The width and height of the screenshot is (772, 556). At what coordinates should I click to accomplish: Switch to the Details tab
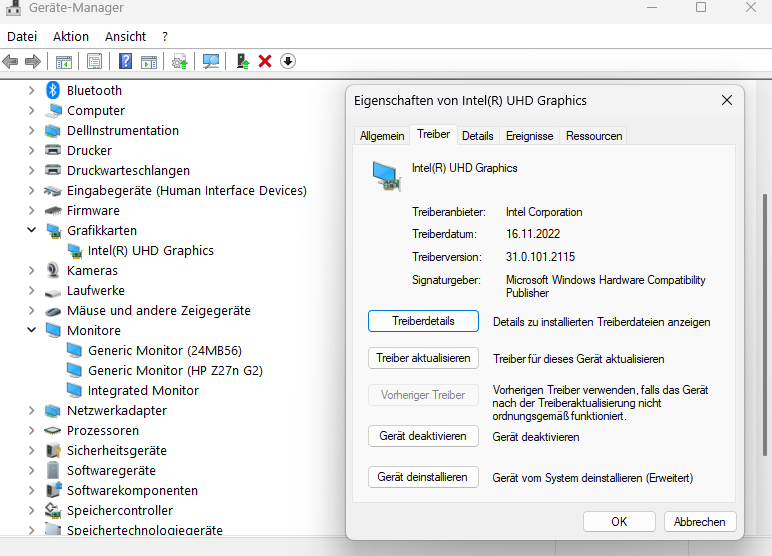[x=478, y=136]
